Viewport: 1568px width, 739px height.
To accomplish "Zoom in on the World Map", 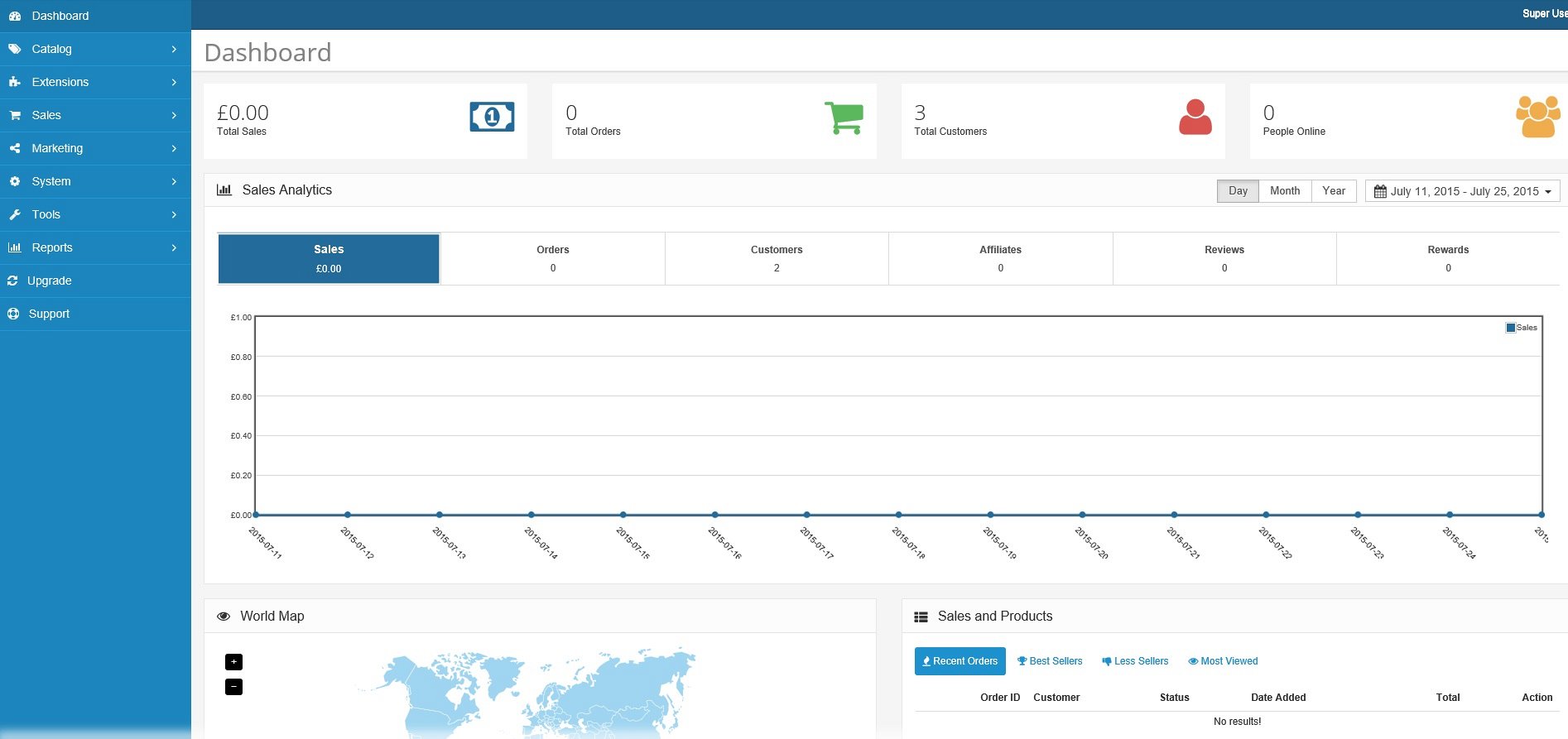I will coord(233,662).
